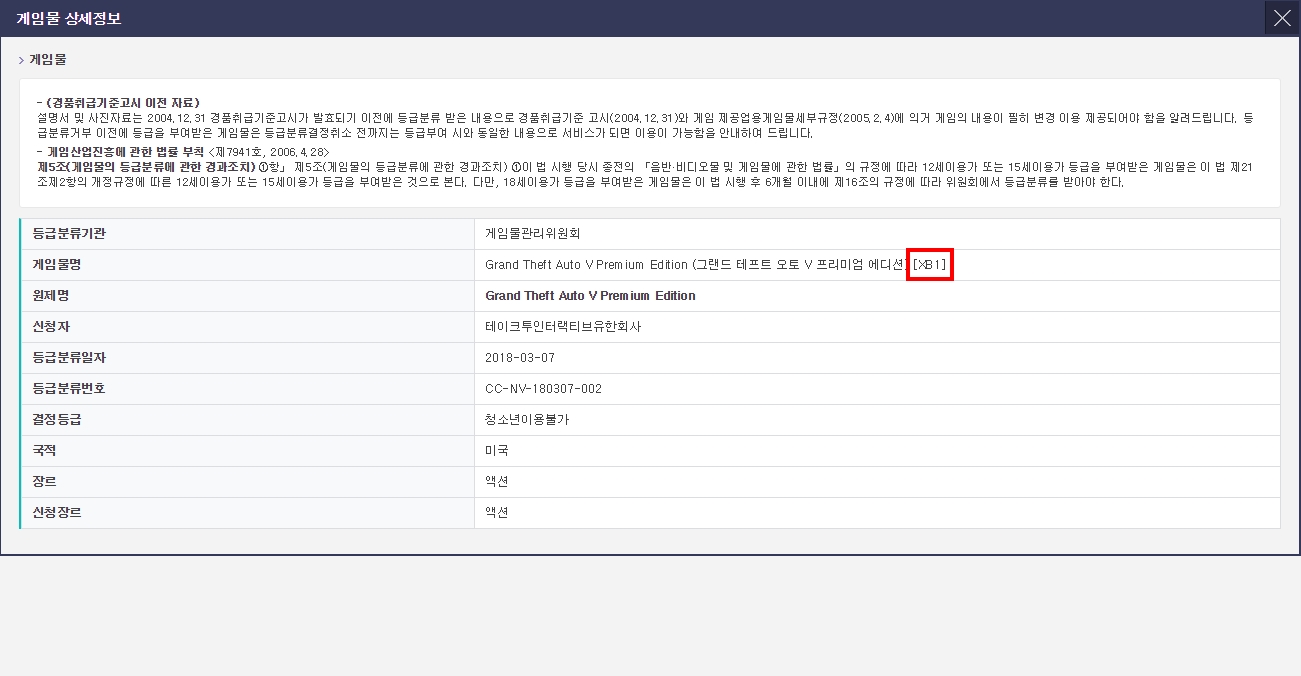The width and height of the screenshot is (1301, 676).
Task: Click the chevron beside 게임물 section heading
Action: click(x=21, y=60)
